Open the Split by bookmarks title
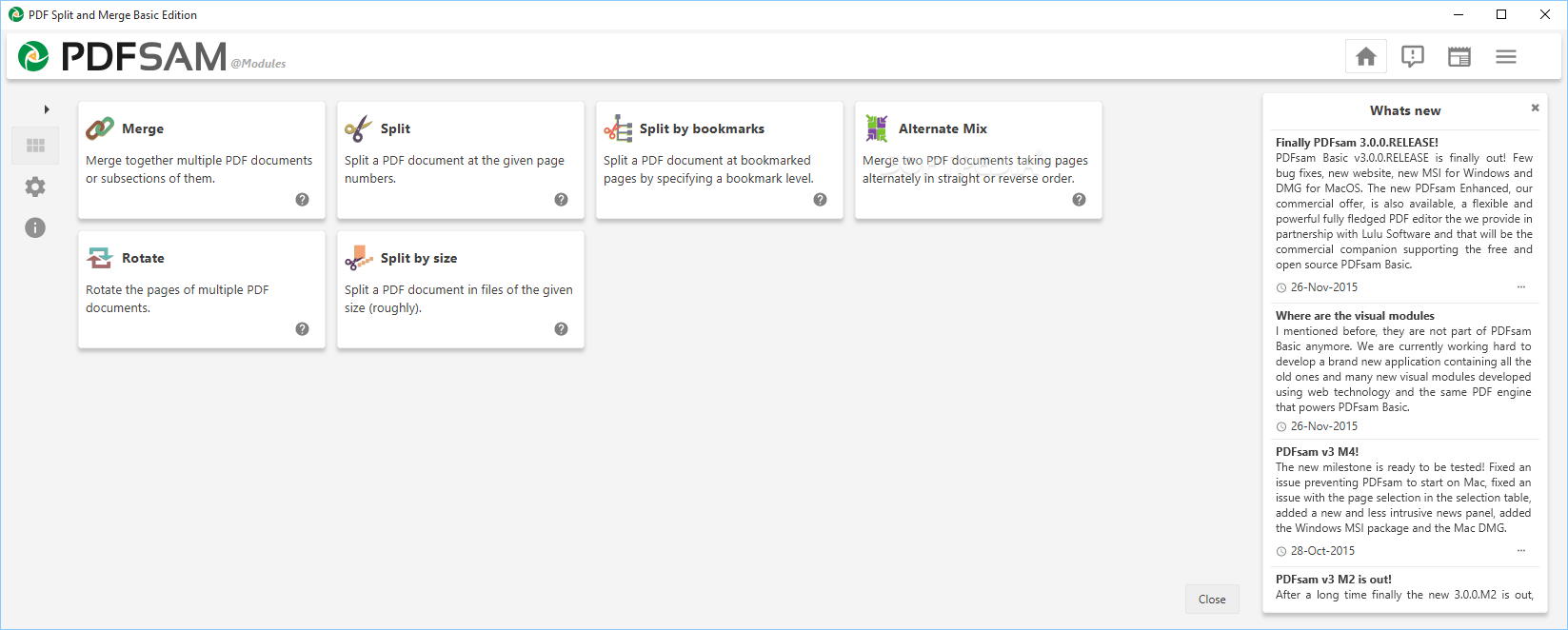Image resolution: width=1568 pixels, height=630 pixels. pos(702,128)
